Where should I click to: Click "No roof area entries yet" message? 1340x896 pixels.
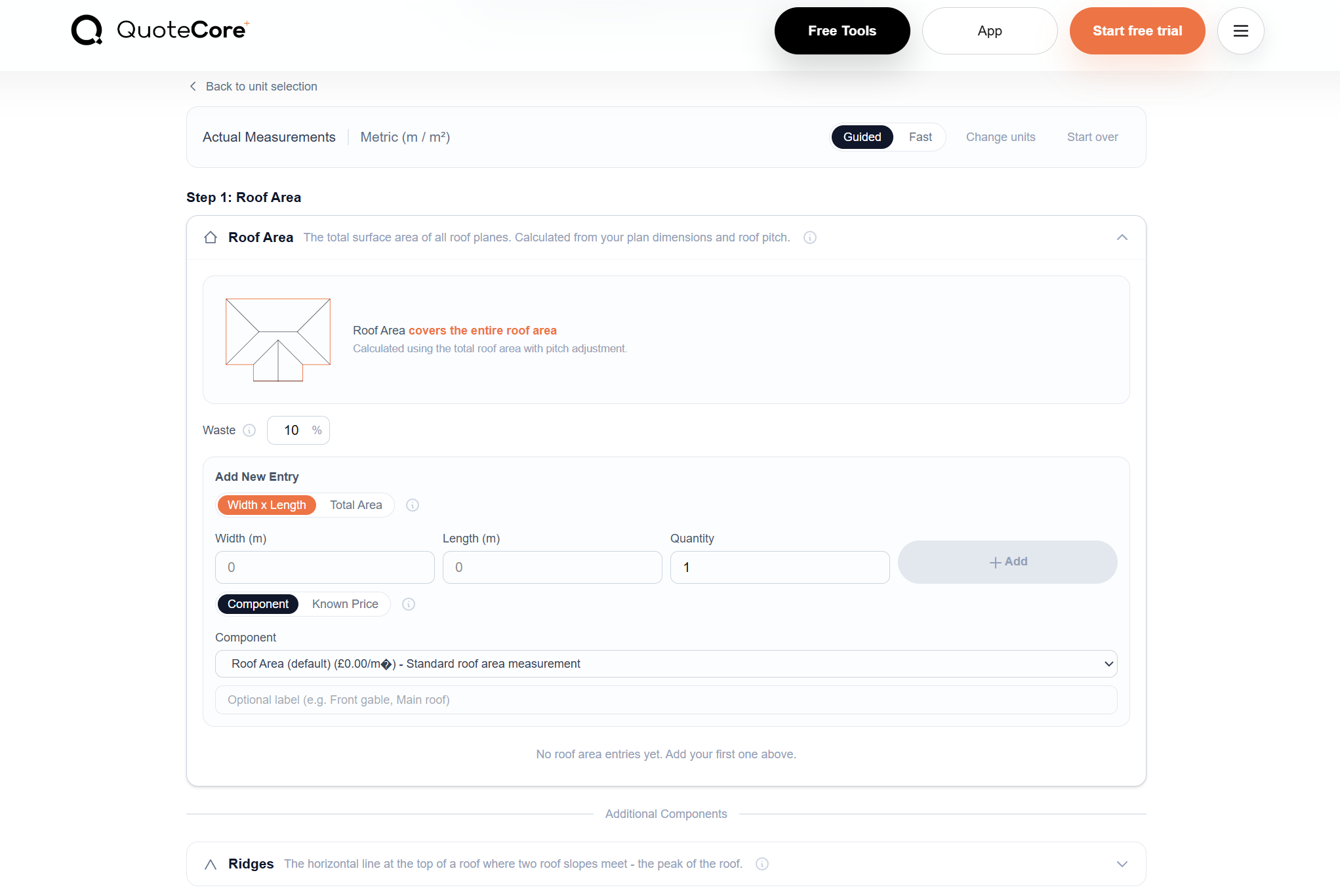click(666, 754)
